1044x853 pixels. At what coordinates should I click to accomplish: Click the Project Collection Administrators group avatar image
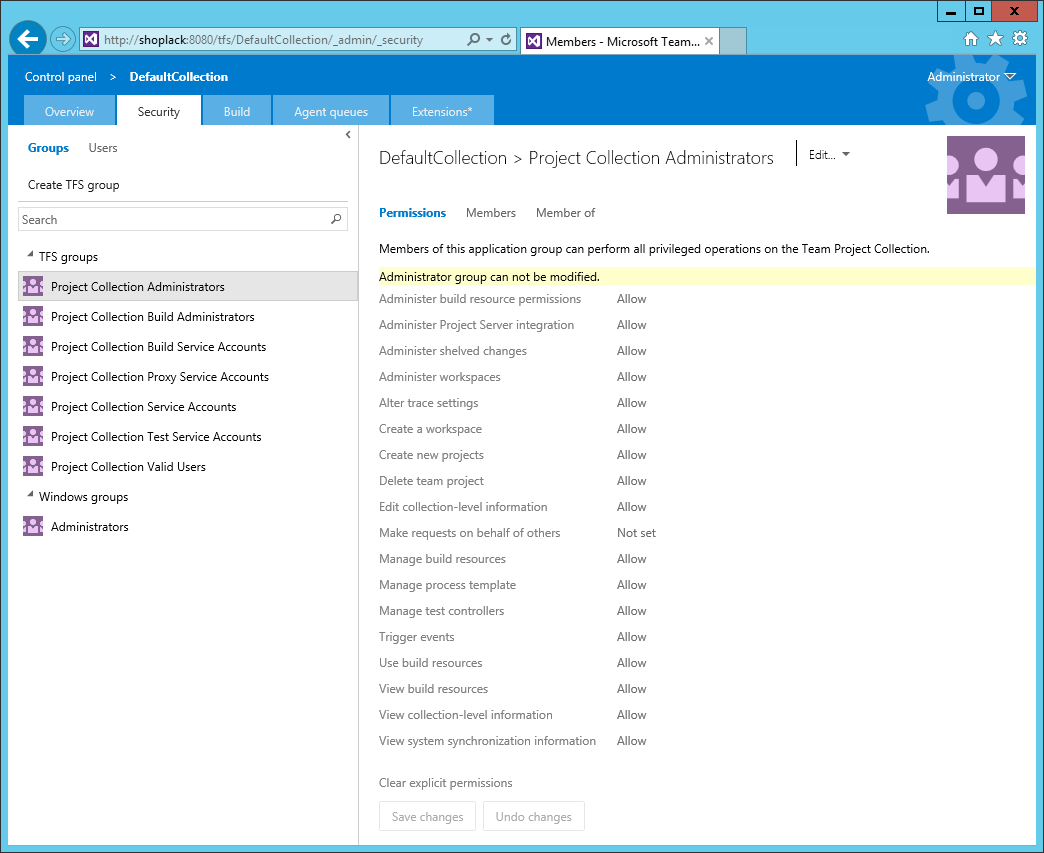tap(985, 175)
